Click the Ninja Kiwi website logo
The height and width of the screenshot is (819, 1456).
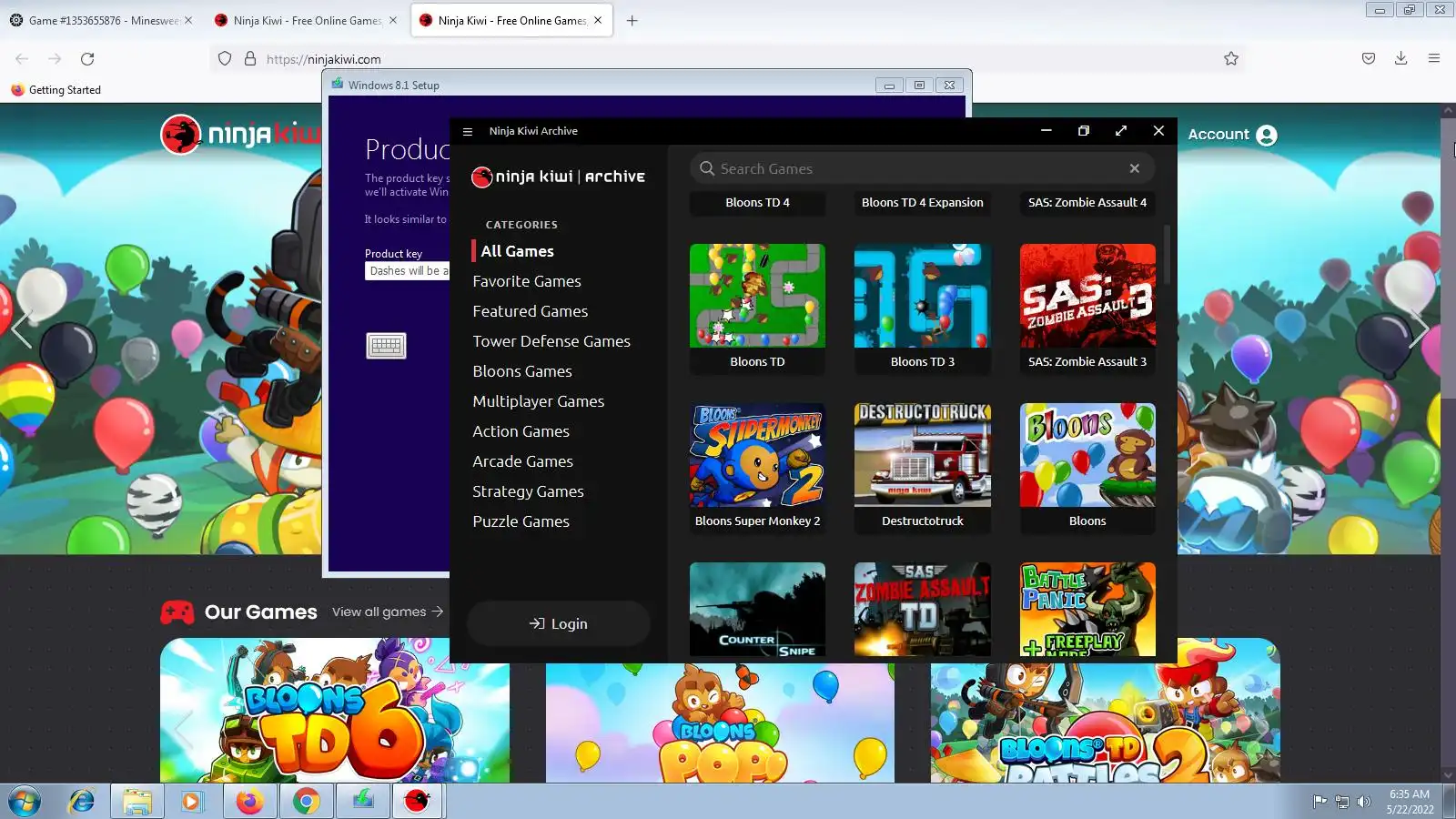click(240, 135)
